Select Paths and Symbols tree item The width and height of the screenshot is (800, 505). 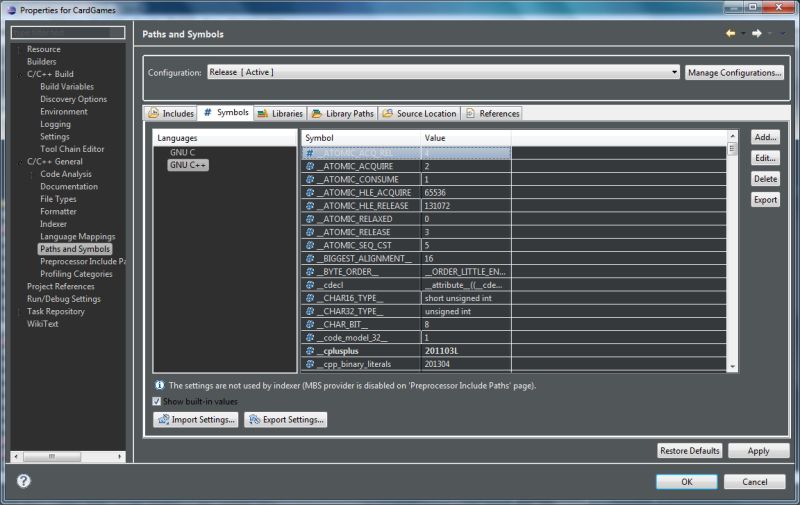coord(75,249)
